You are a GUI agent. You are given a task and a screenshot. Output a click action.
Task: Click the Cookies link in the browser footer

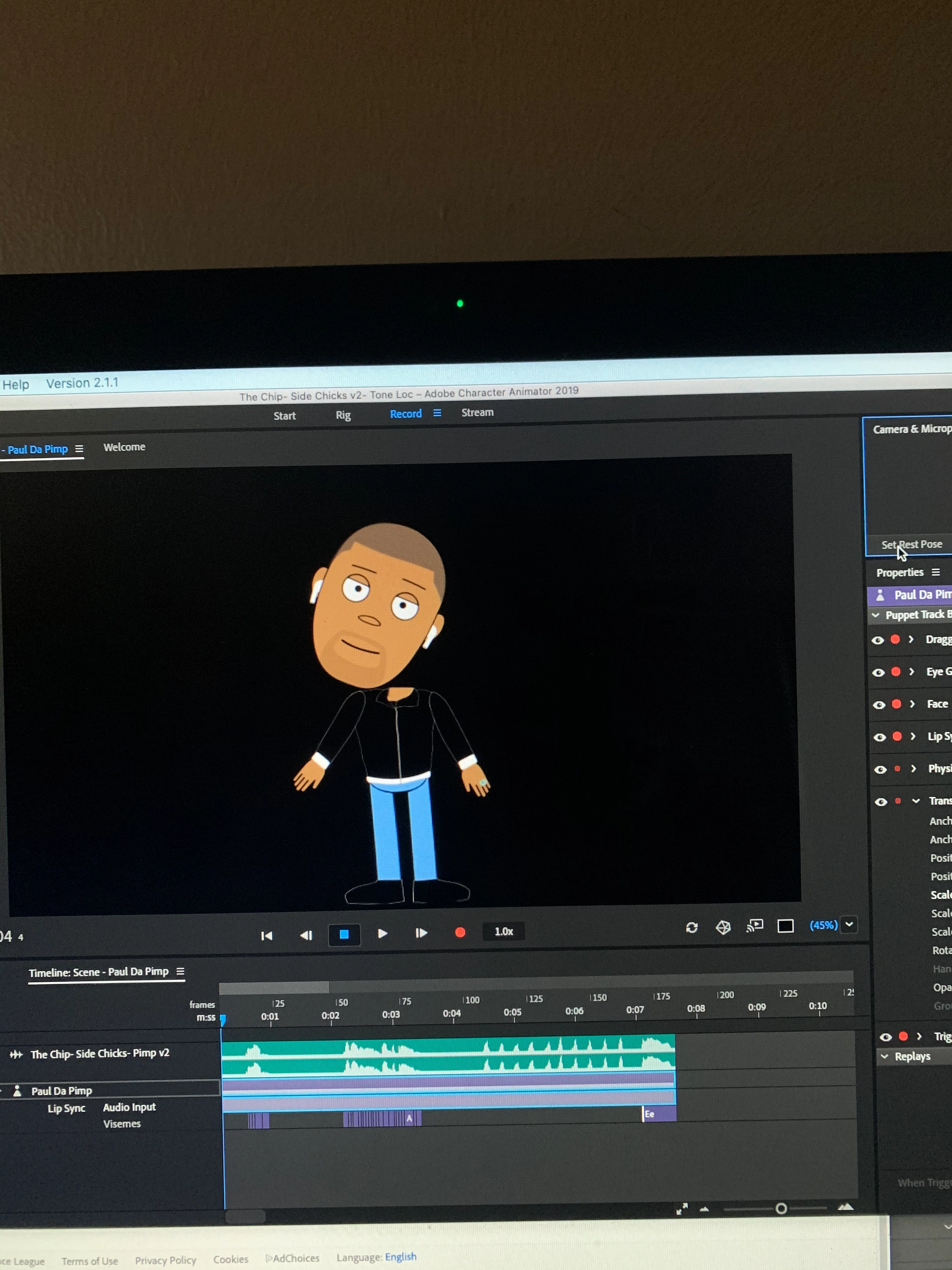point(231,1259)
